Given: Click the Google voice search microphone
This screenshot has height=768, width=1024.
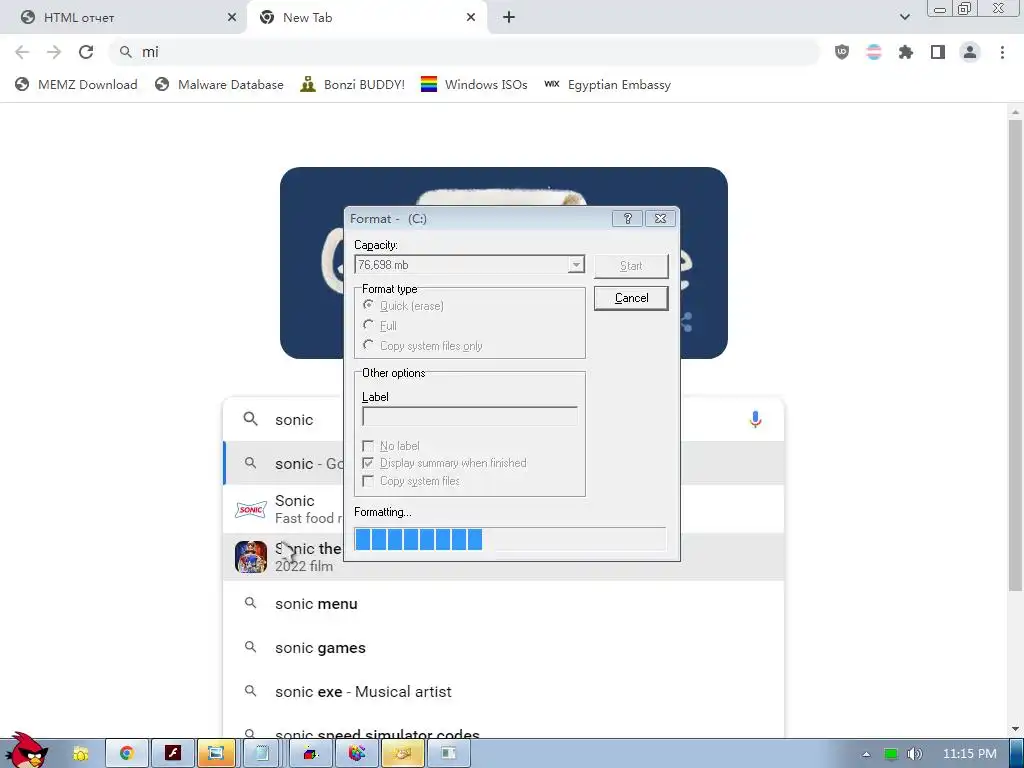Looking at the screenshot, I should coord(755,419).
